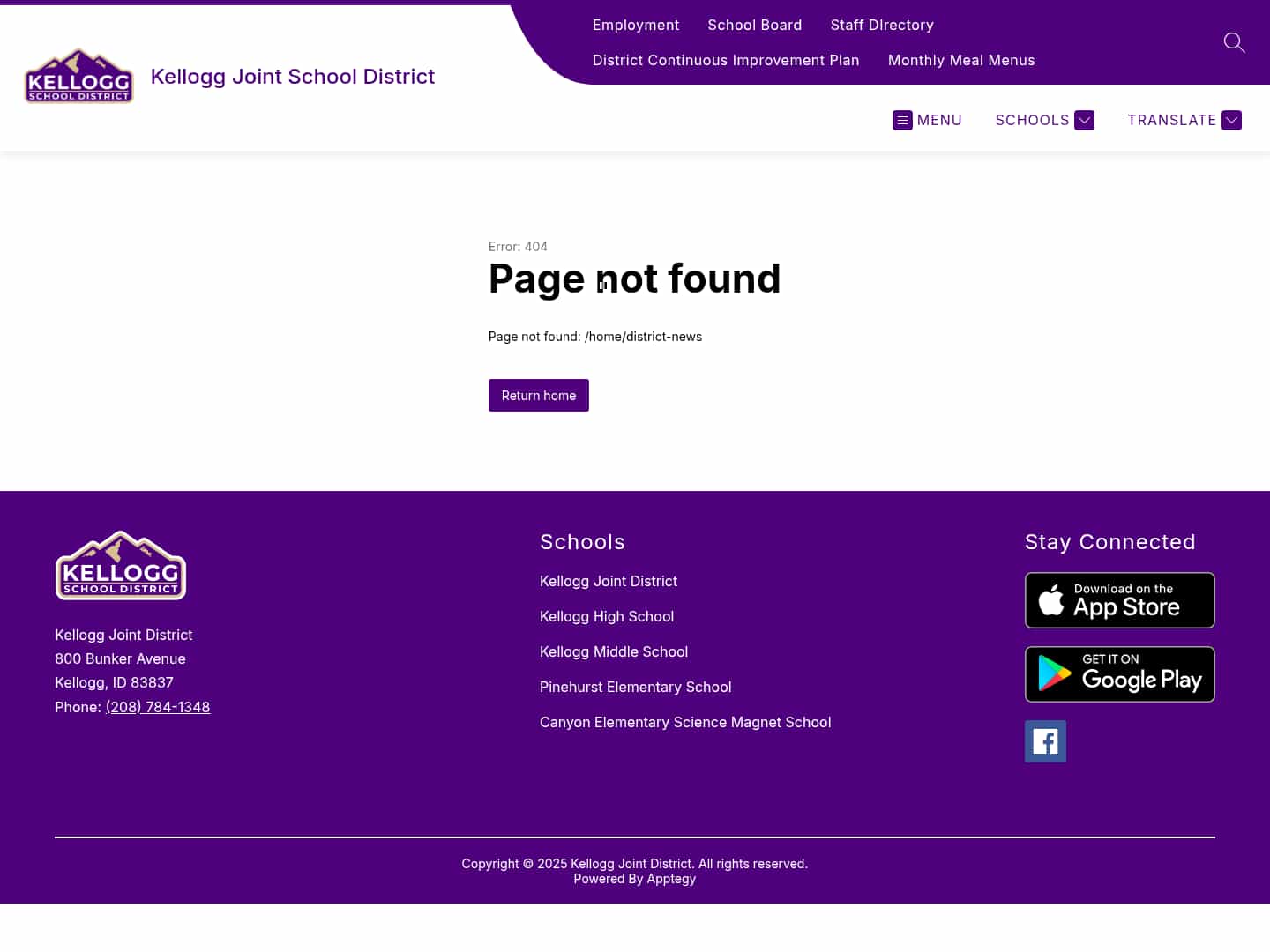Click the Facebook icon in footer
This screenshot has height=952, width=1270.
coord(1045,741)
